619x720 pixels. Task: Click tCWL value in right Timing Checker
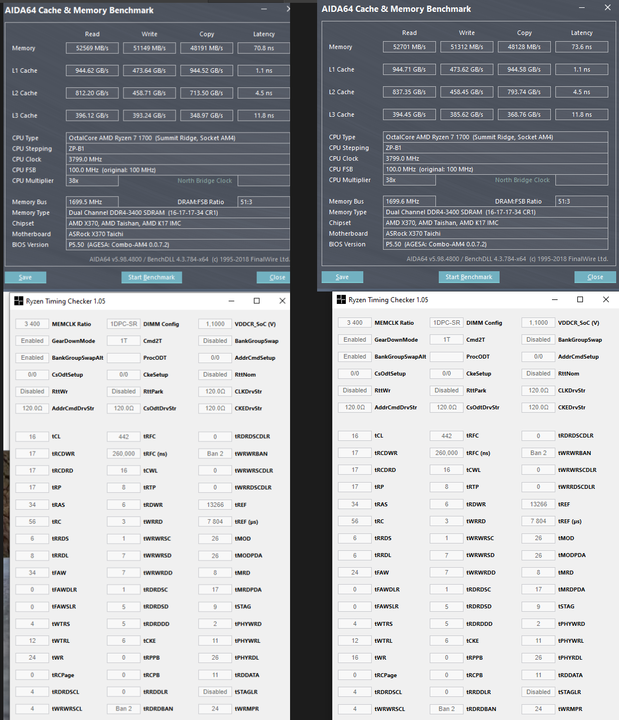pyautogui.click(x=446, y=470)
